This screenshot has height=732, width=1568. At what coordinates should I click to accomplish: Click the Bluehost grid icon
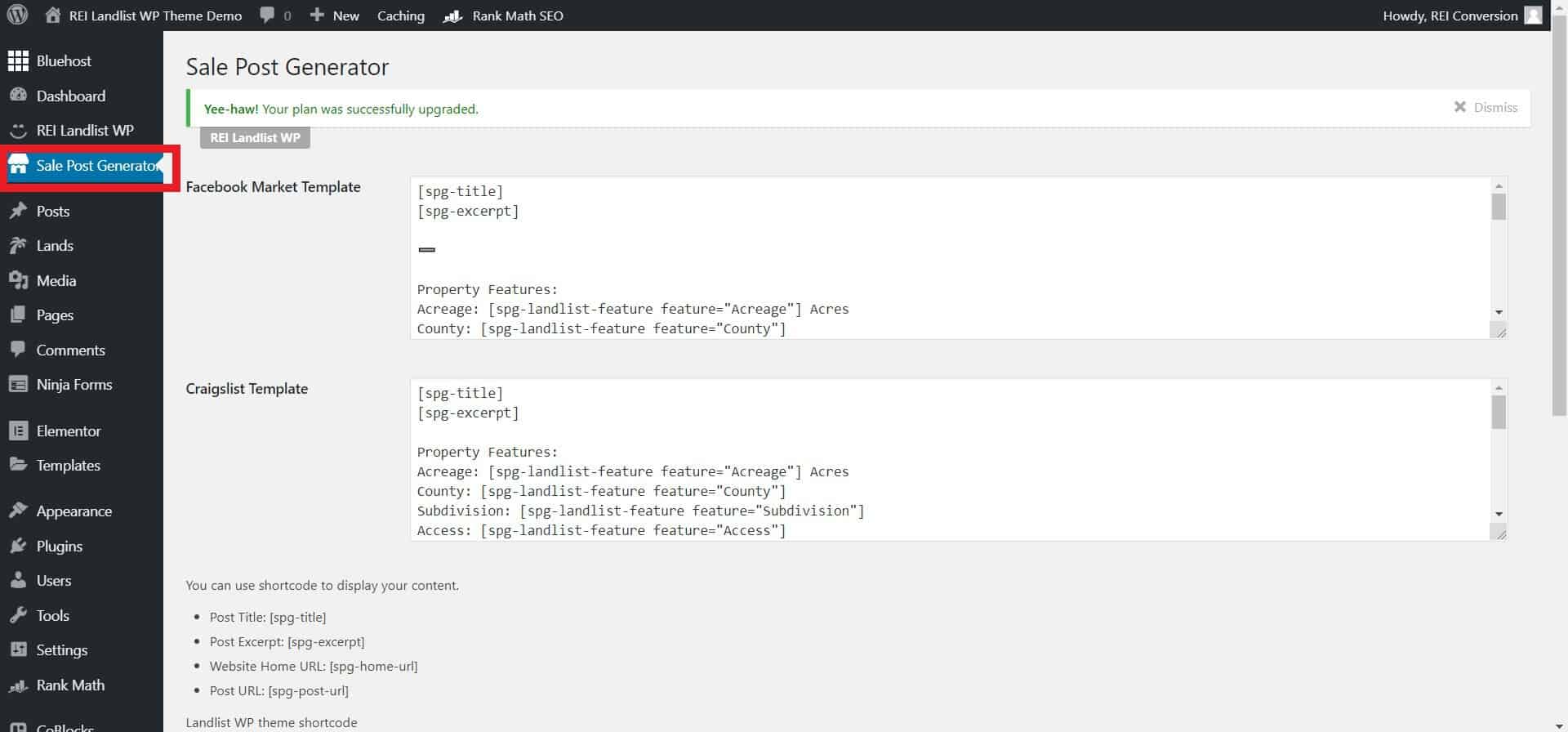[18, 61]
